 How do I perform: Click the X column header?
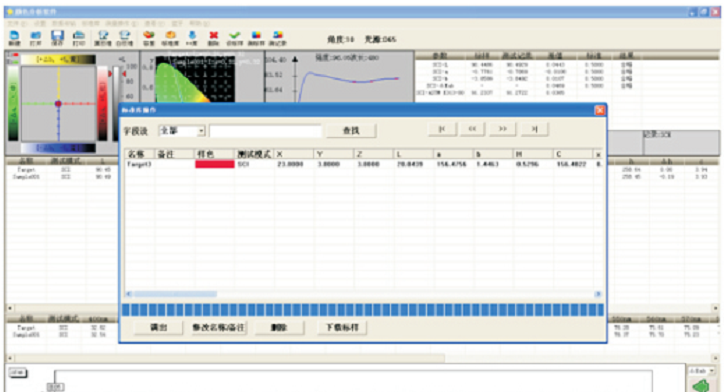click(x=294, y=154)
